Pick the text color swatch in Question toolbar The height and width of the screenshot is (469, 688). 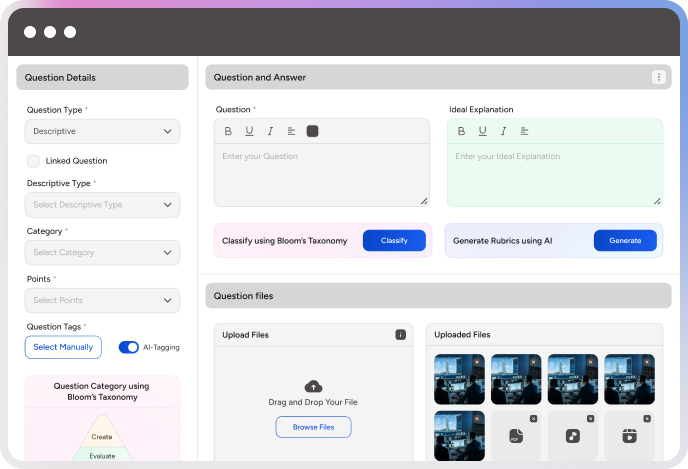[313, 131]
